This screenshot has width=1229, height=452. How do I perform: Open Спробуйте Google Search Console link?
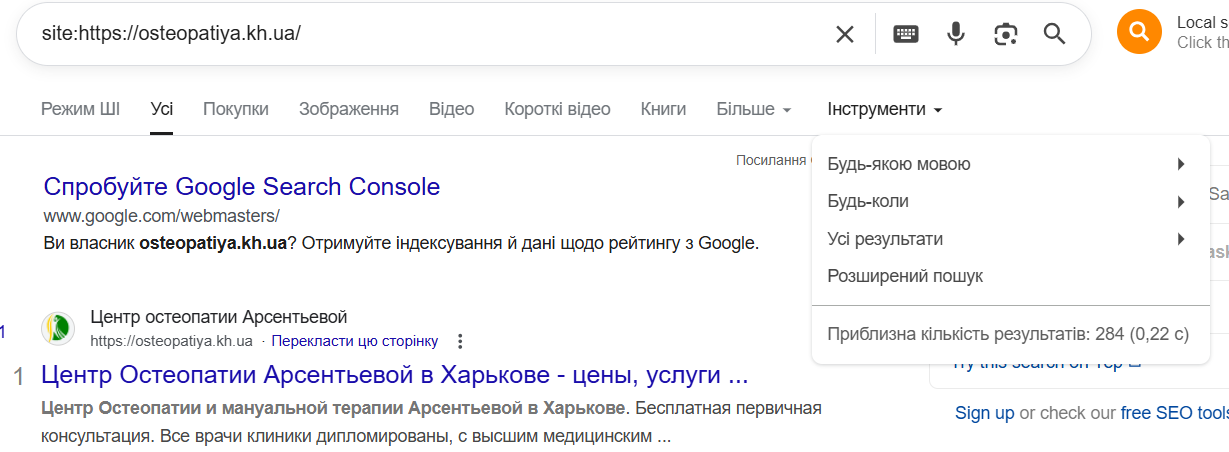[242, 186]
